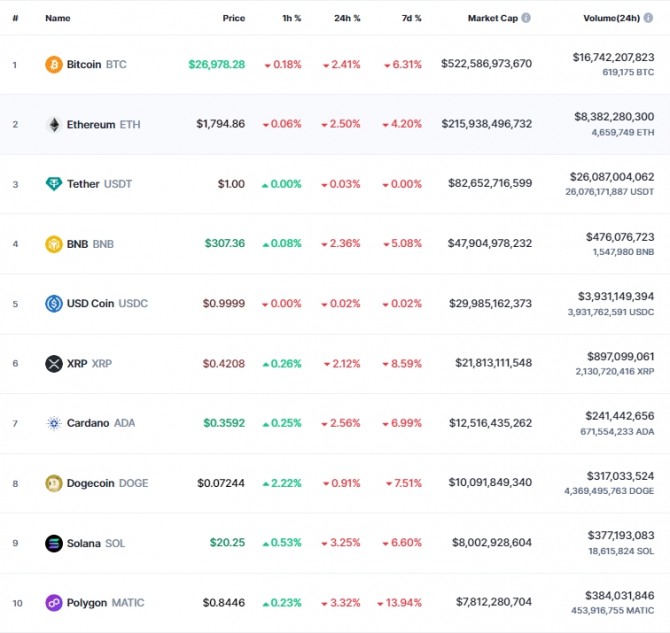Sort by 7d % column header
Image resolution: width=670 pixels, height=633 pixels.
[x=411, y=18]
